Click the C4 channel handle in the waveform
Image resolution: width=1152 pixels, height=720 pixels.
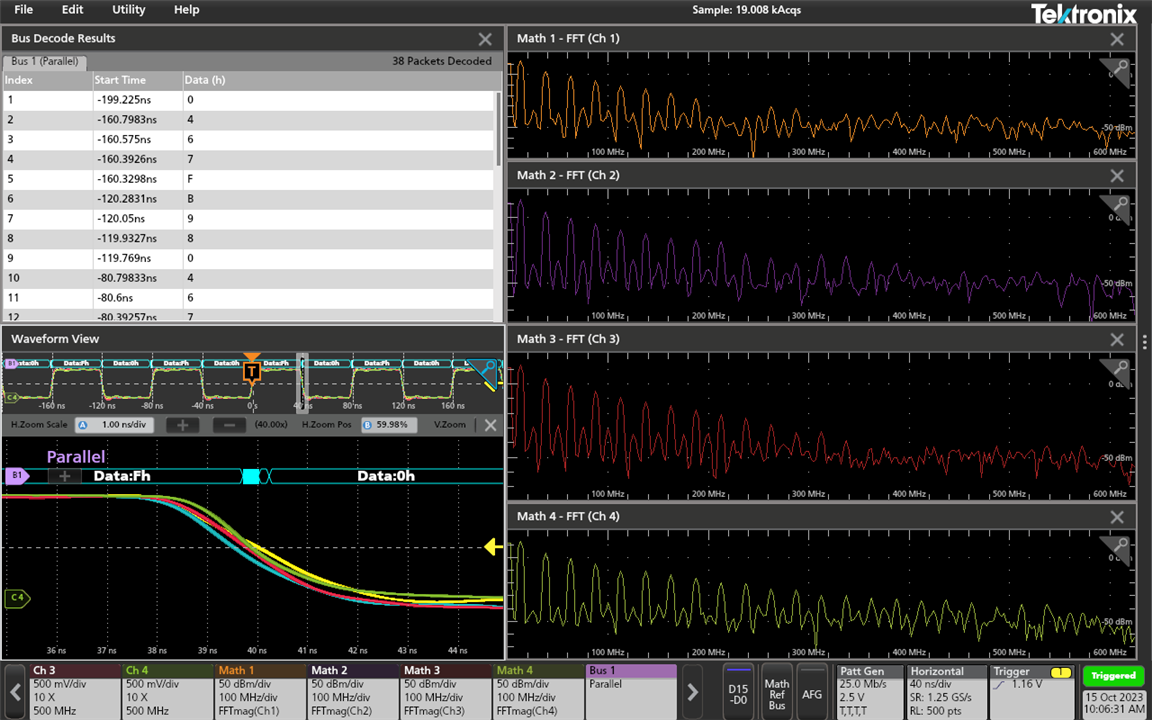click(17, 598)
